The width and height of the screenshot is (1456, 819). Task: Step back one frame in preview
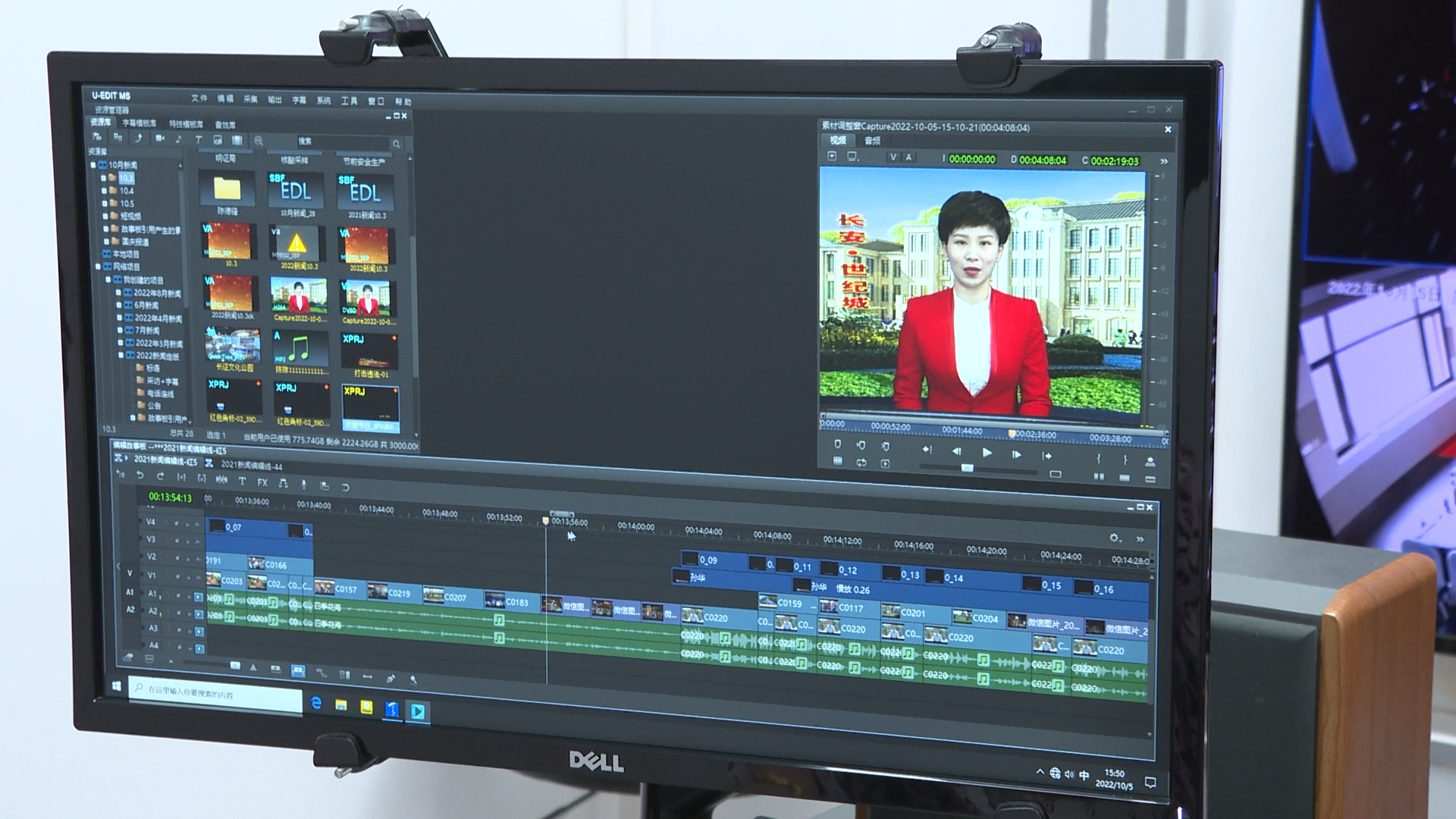click(956, 451)
